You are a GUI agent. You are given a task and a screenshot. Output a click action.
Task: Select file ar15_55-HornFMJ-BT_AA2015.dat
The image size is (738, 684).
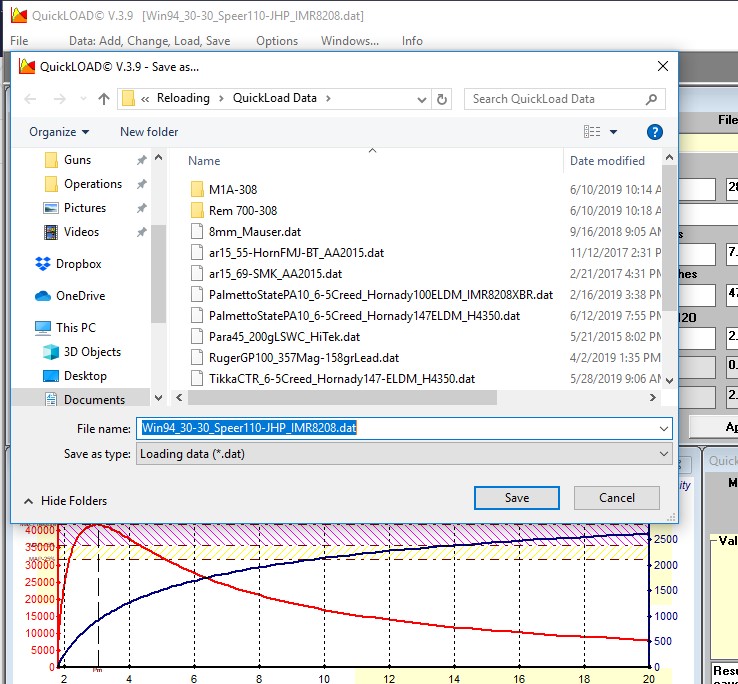(287, 253)
